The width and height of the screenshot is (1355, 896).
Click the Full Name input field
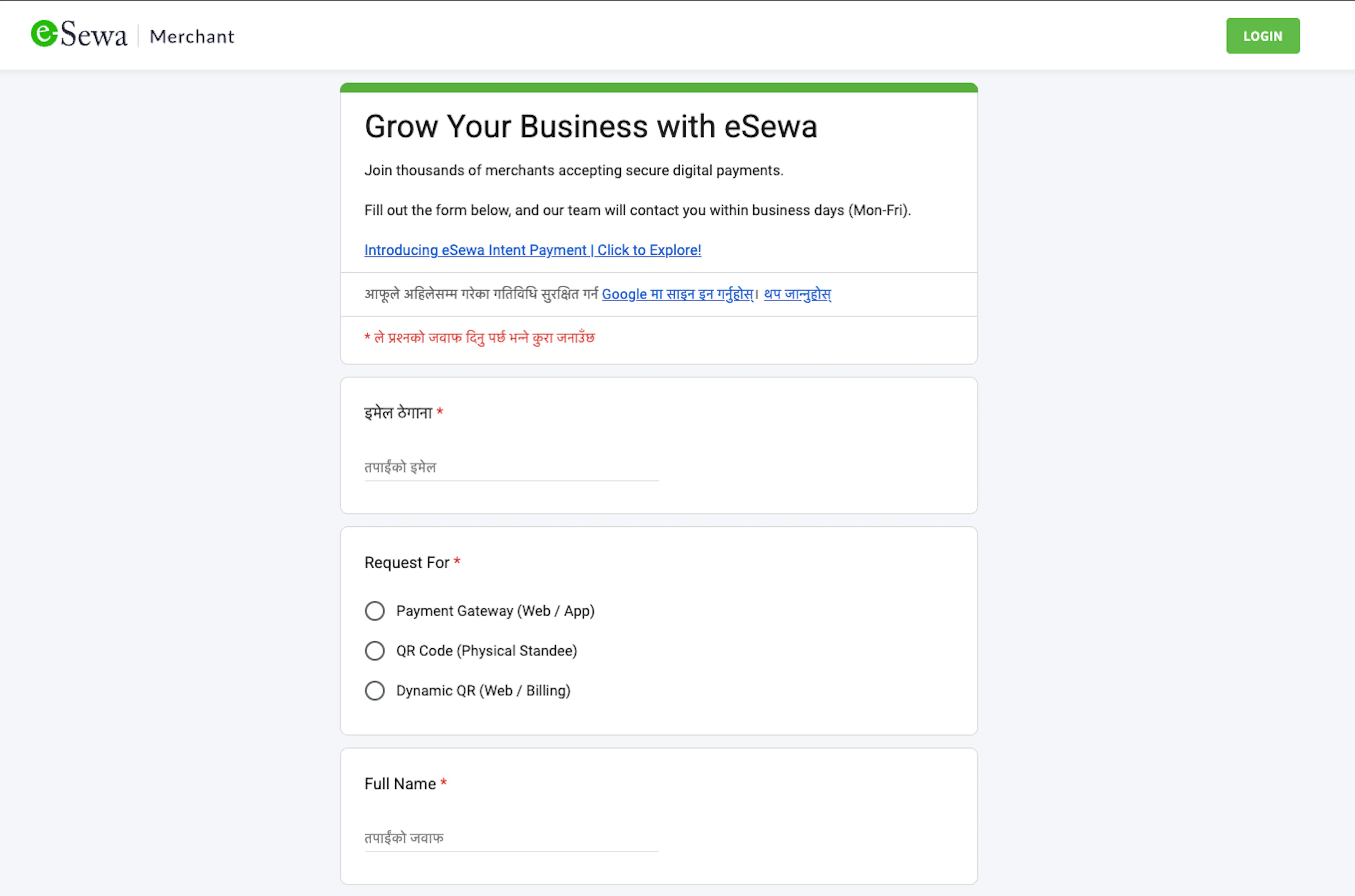coord(512,838)
